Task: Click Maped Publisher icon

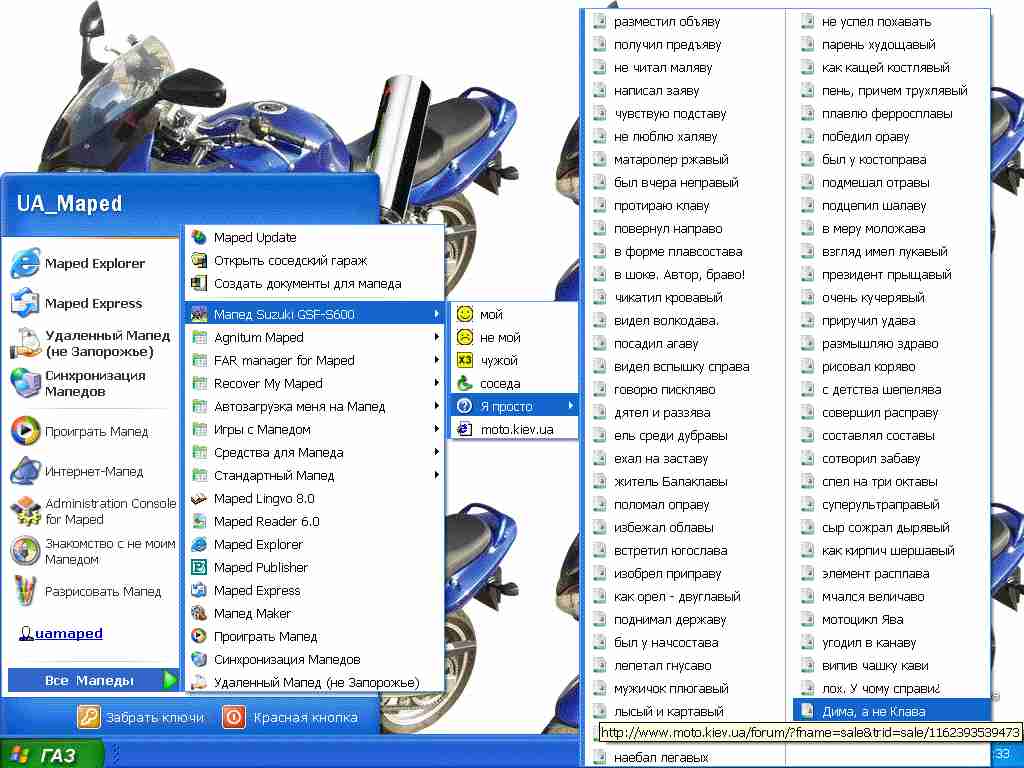Action: click(x=199, y=568)
